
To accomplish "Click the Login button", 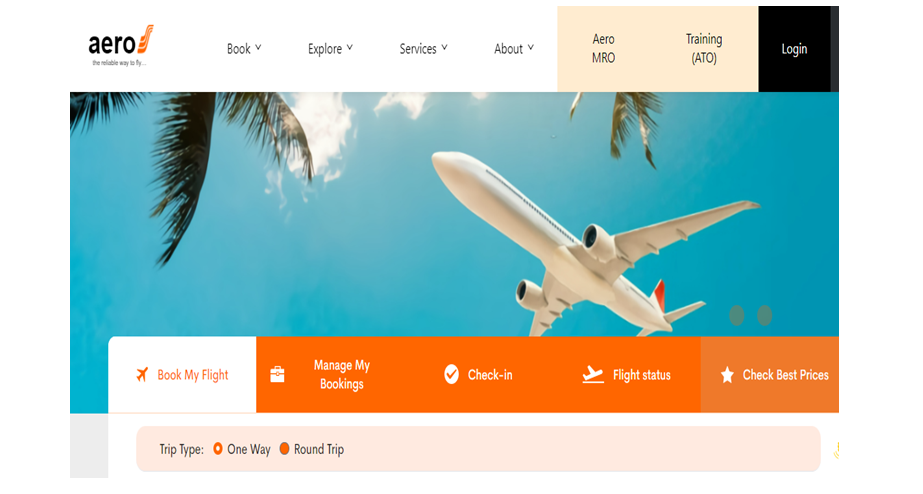I will coord(794,49).
